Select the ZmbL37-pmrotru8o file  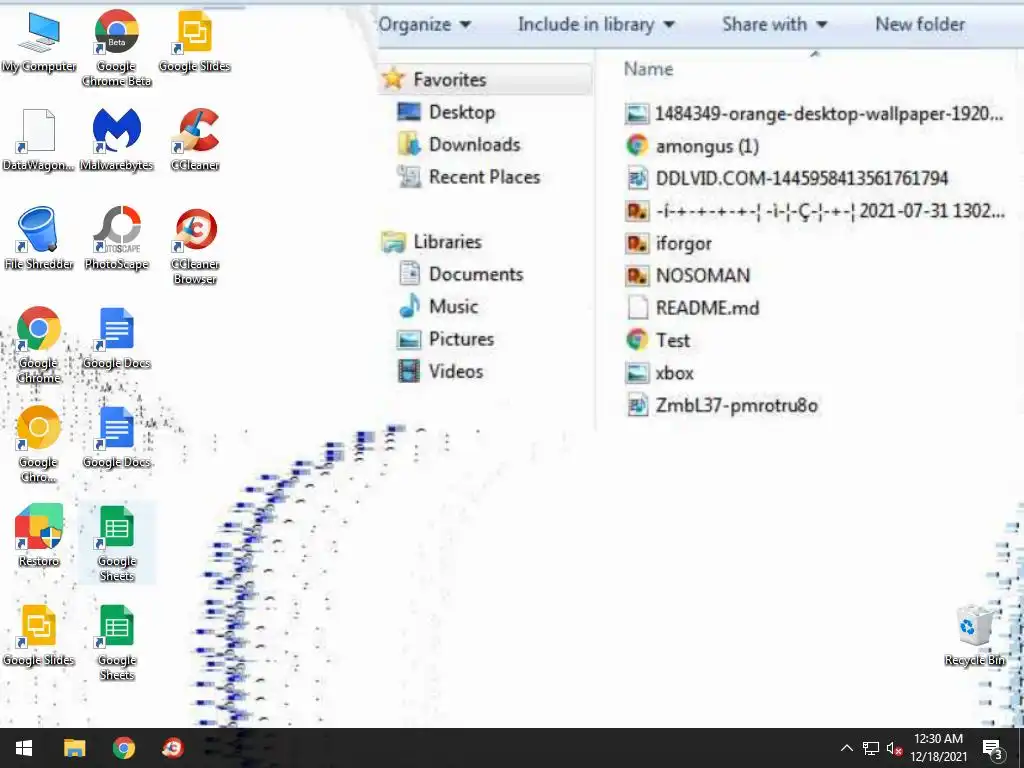click(722, 406)
